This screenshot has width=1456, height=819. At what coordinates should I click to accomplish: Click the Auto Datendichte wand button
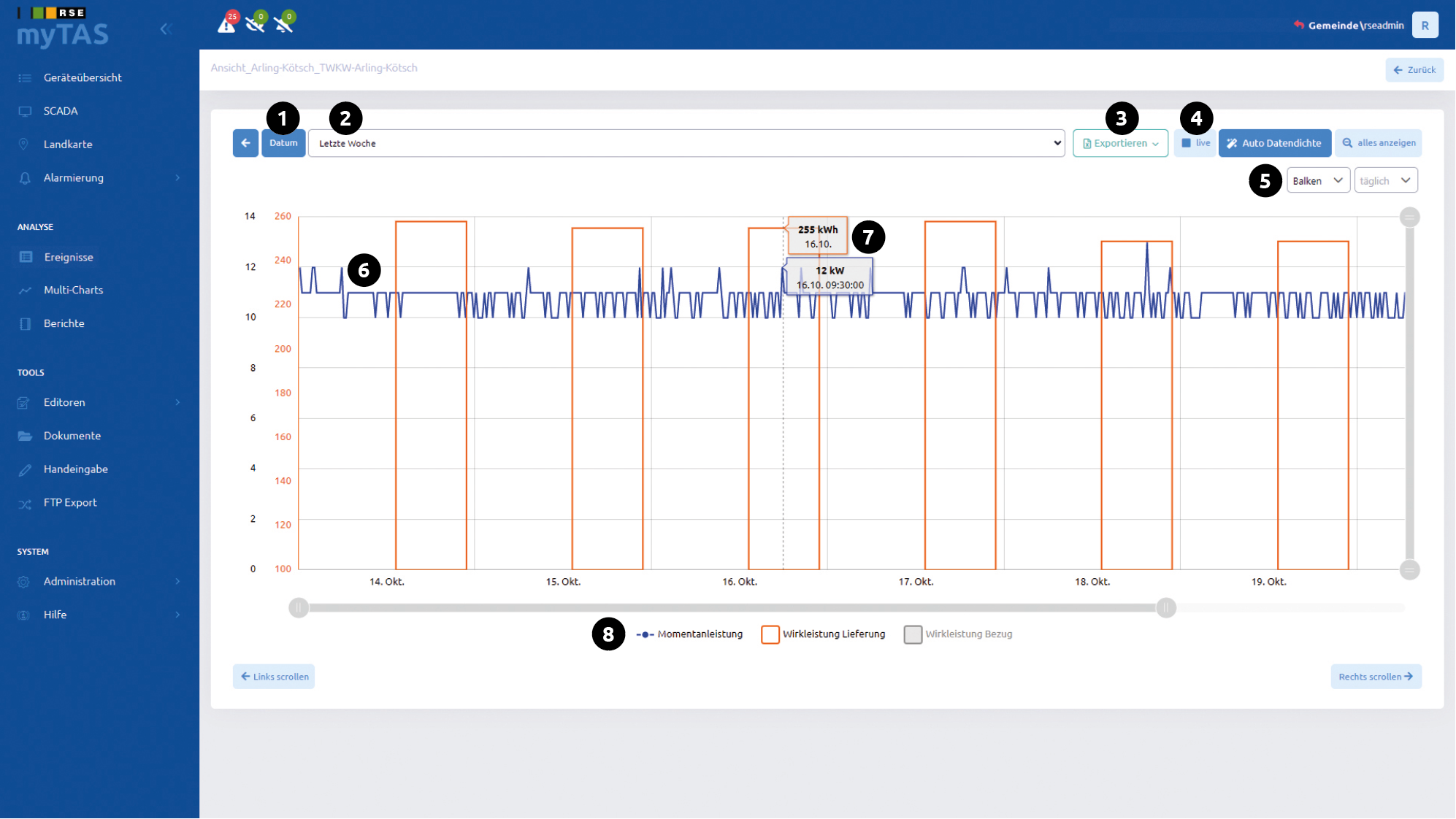coord(1274,143)
